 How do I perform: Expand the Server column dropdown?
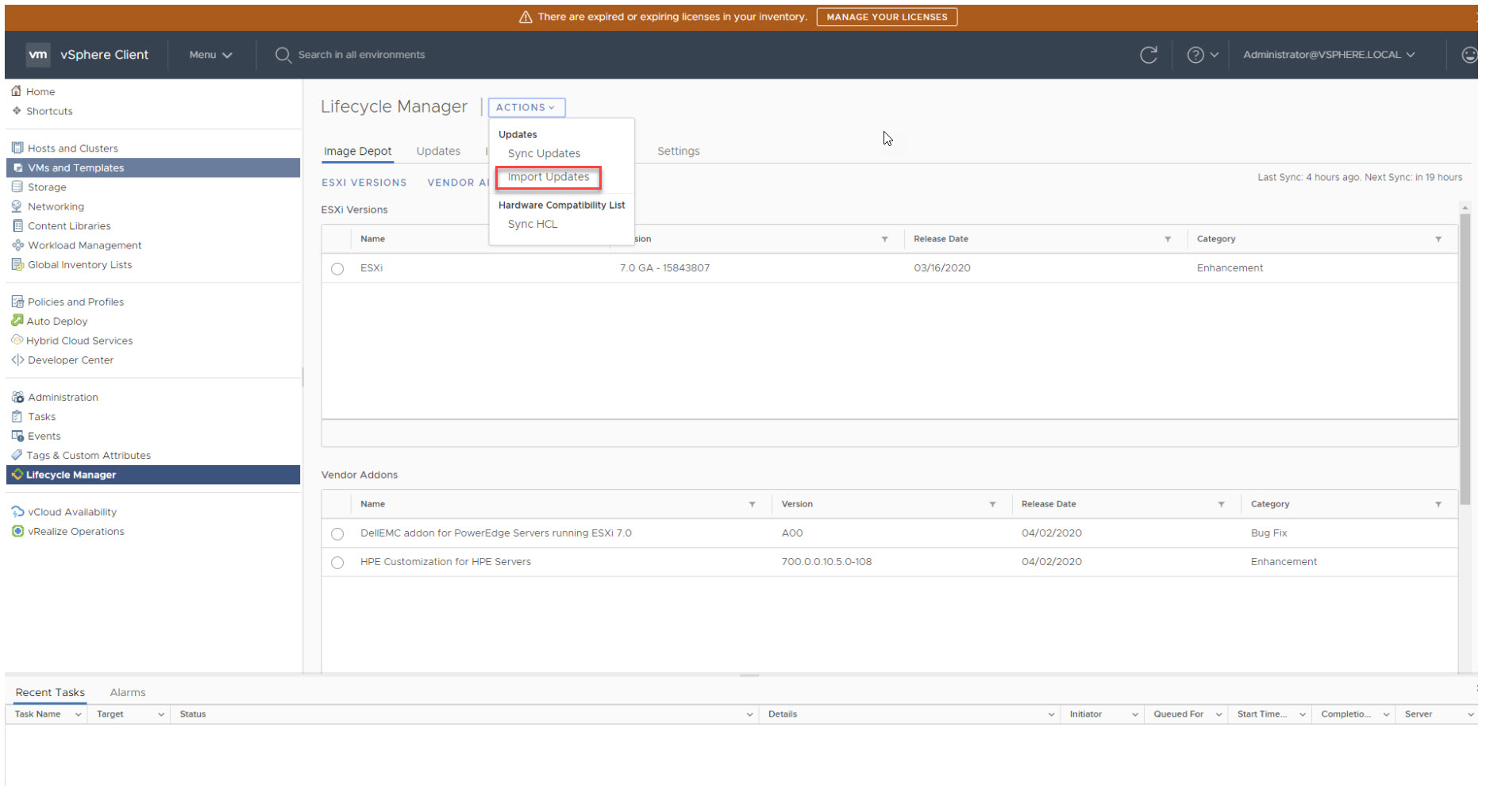click(x=1470, y=715)
